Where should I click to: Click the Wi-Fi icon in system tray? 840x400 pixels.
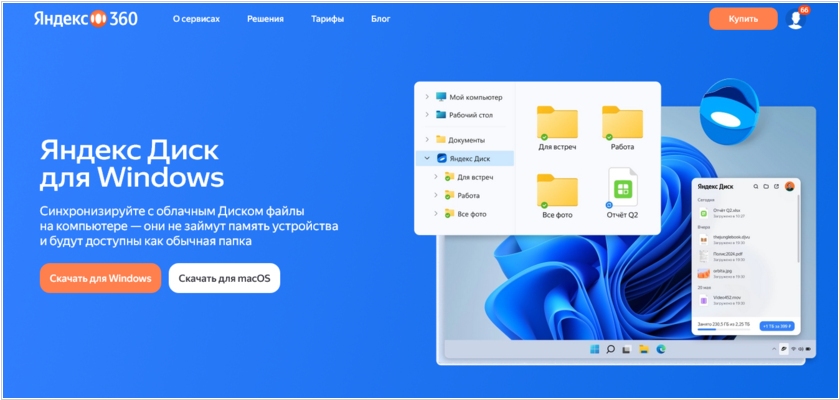(794, 349)
